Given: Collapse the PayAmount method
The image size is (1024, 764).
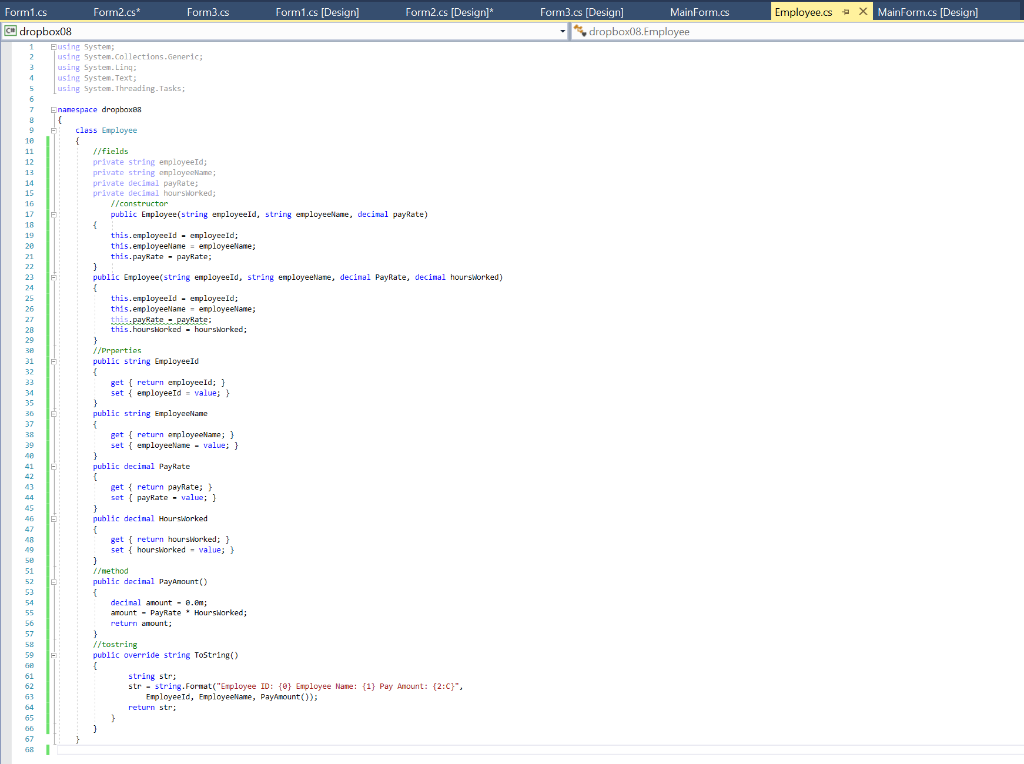Looking at the screenshot, I should (55, 581).
